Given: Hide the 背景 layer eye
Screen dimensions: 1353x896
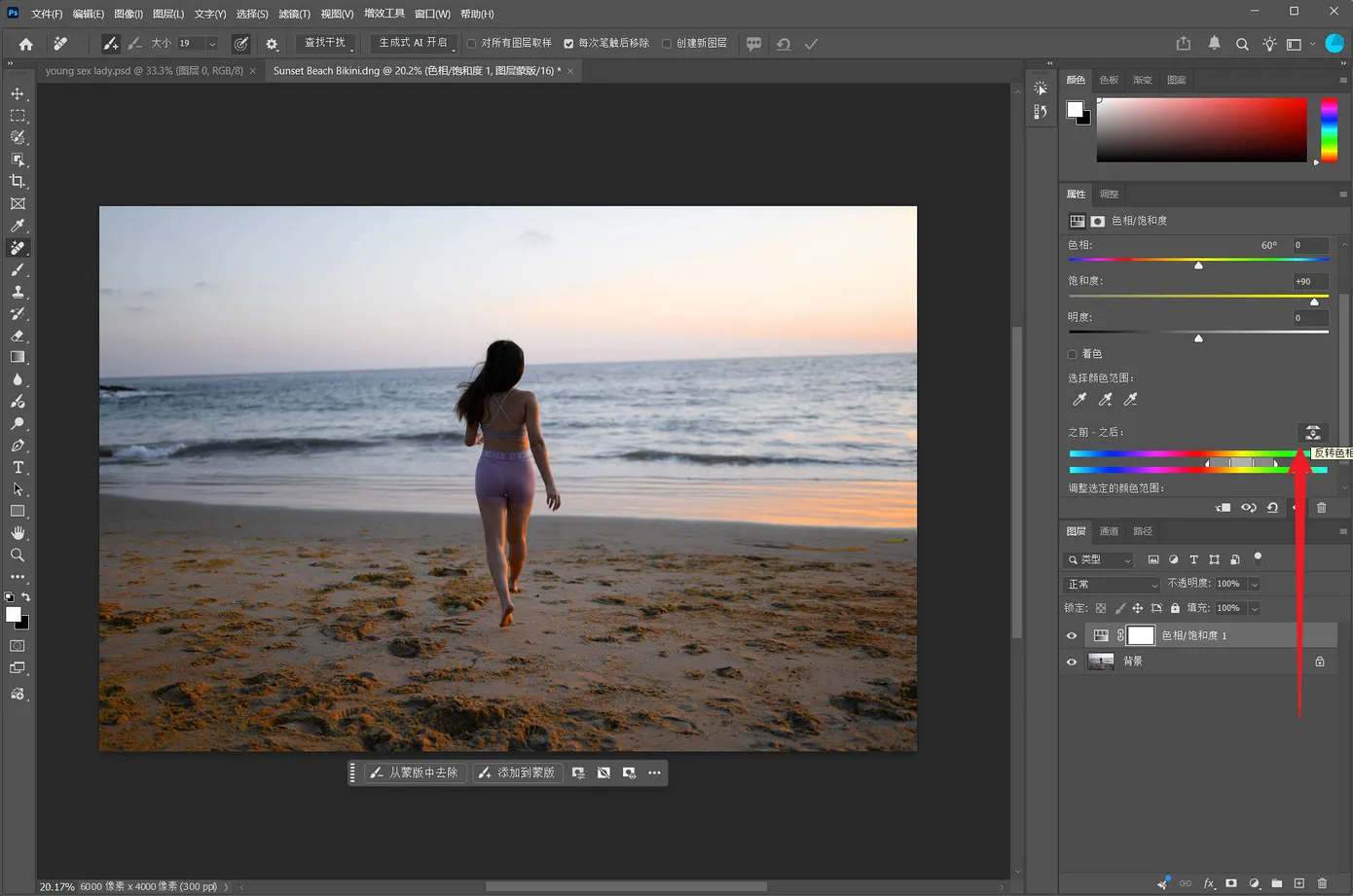Looking at the screenshot, I should click(1072, 662).
